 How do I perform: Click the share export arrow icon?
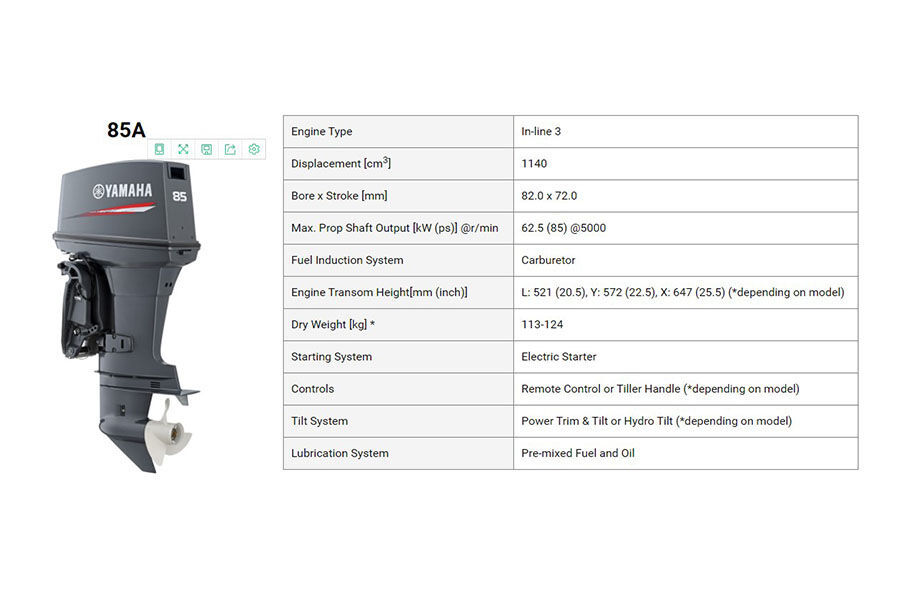[x=230, y=149]
